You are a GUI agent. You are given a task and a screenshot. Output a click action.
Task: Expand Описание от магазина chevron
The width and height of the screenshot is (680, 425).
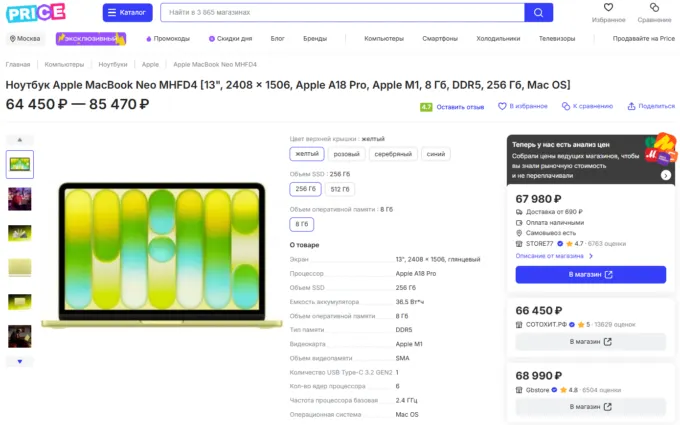591,256
